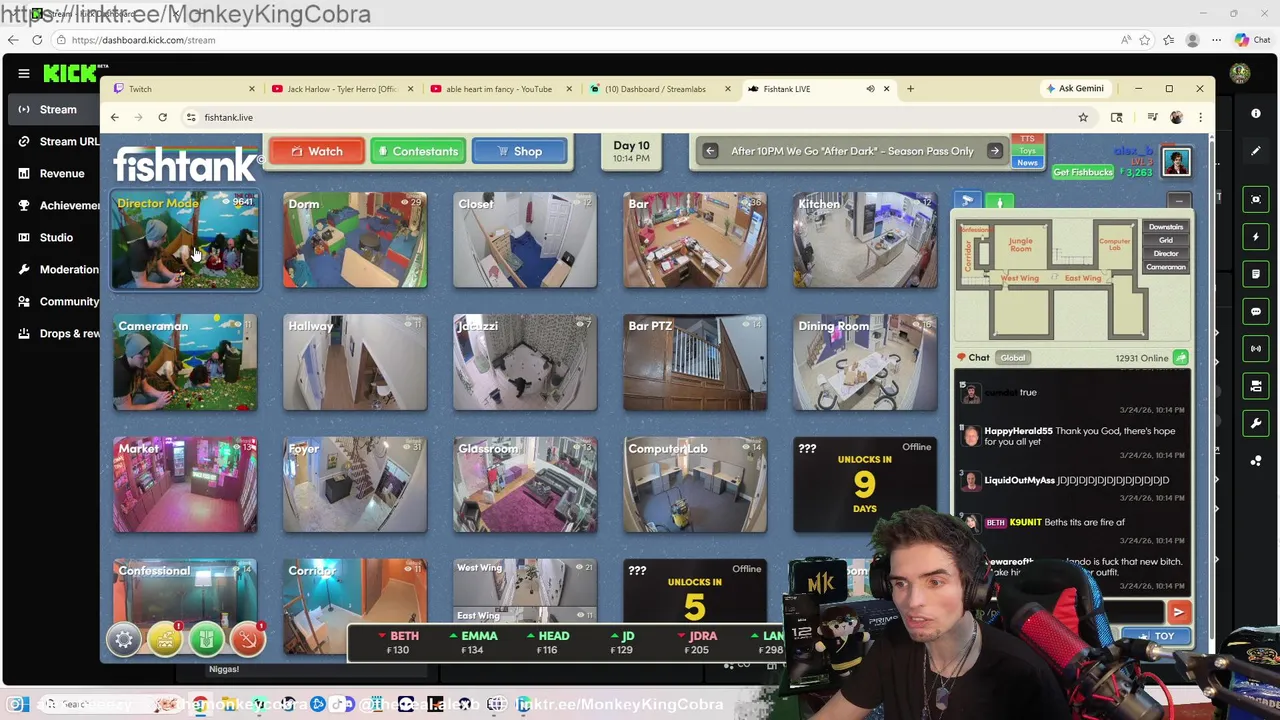Open Ask Gemini button
This screenshot has width=1280, height=720.
click(x=1075, y=89)
